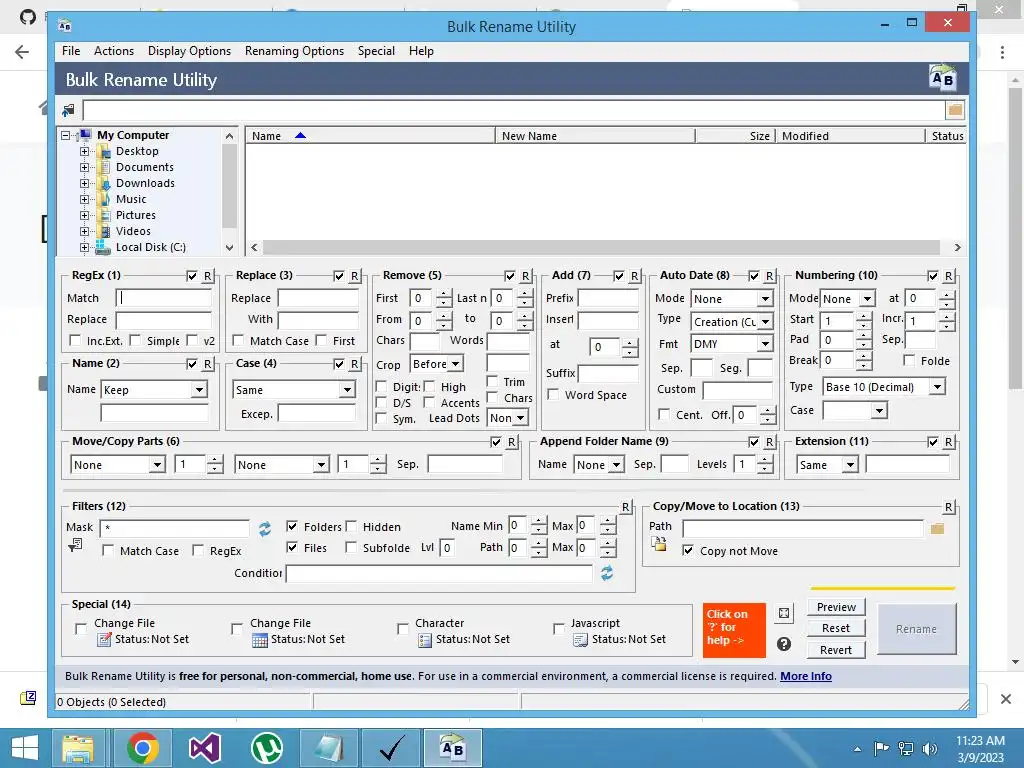Screen dimensions: 1024x768
Task: Sort by the Name column header
Action: point(370,136)
